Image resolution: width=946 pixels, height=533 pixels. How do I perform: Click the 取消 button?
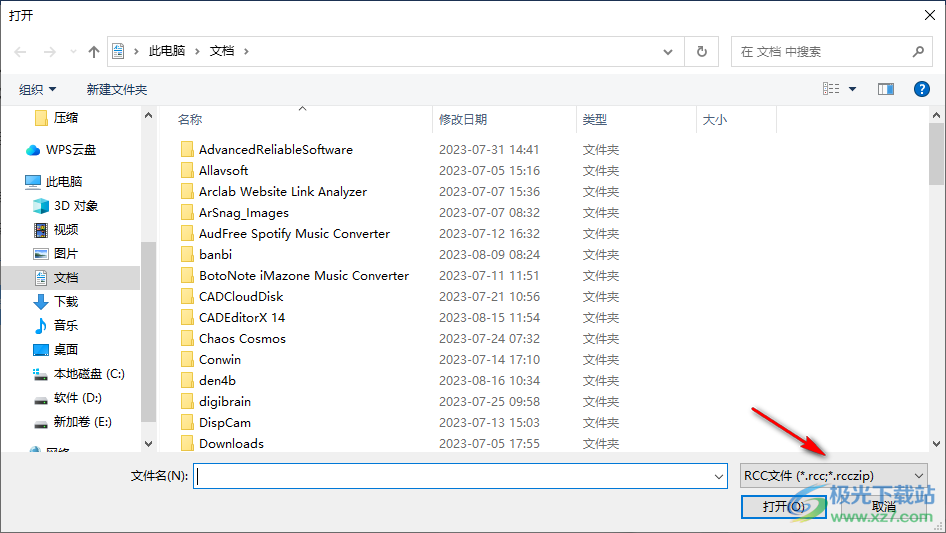click(x=883, y=506)
